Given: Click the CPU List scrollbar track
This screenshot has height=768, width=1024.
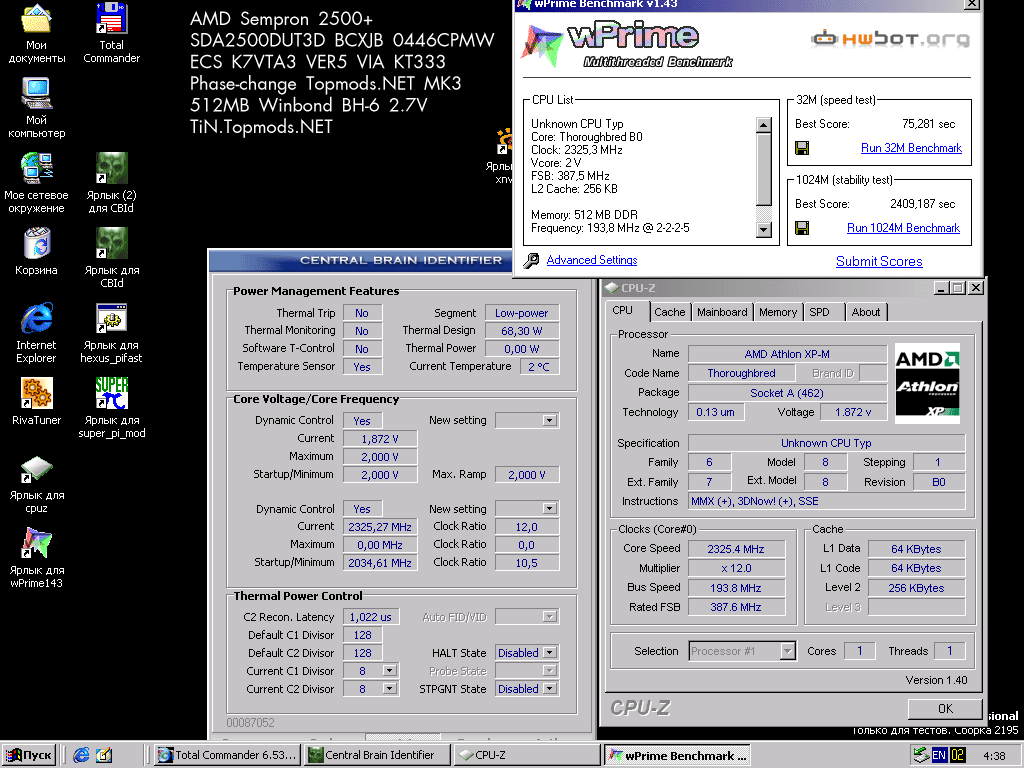Looking at the screenshot, I should click(x=763, y=213).
